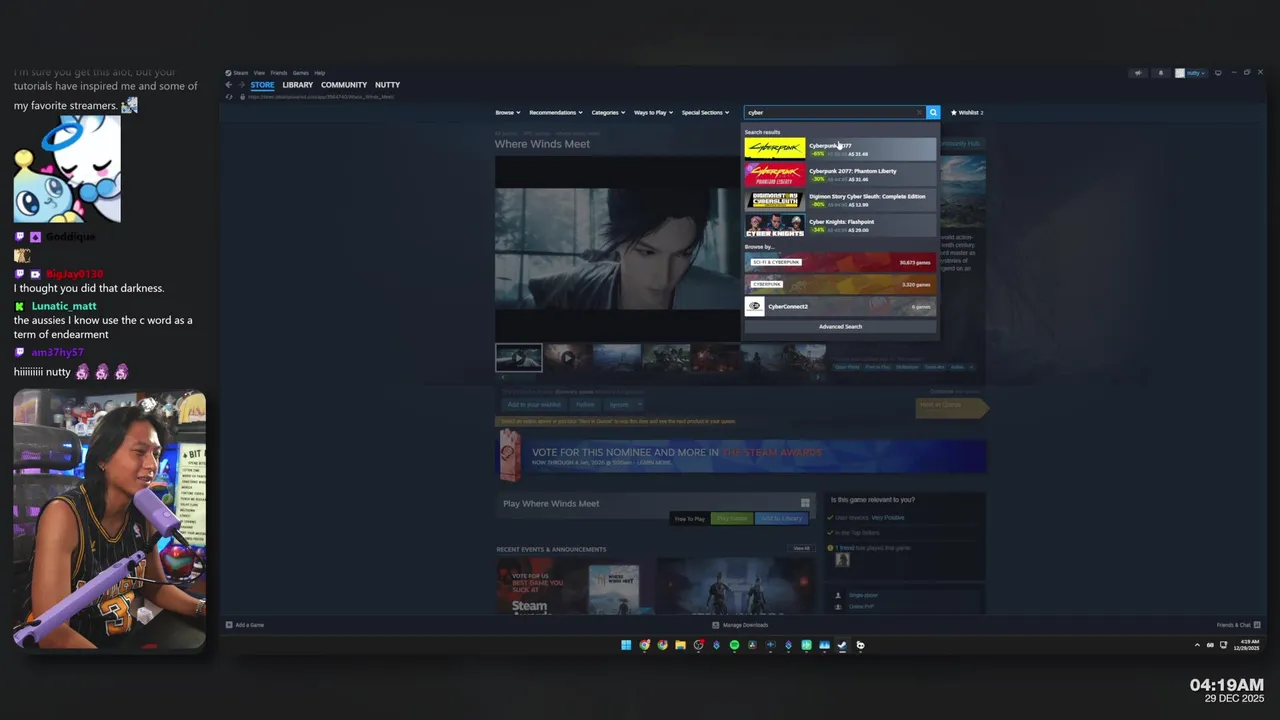Open the notifications bell icon
Image resolution: width=1280 pixels, height=720 pixels.
[x=1160, y=73]
